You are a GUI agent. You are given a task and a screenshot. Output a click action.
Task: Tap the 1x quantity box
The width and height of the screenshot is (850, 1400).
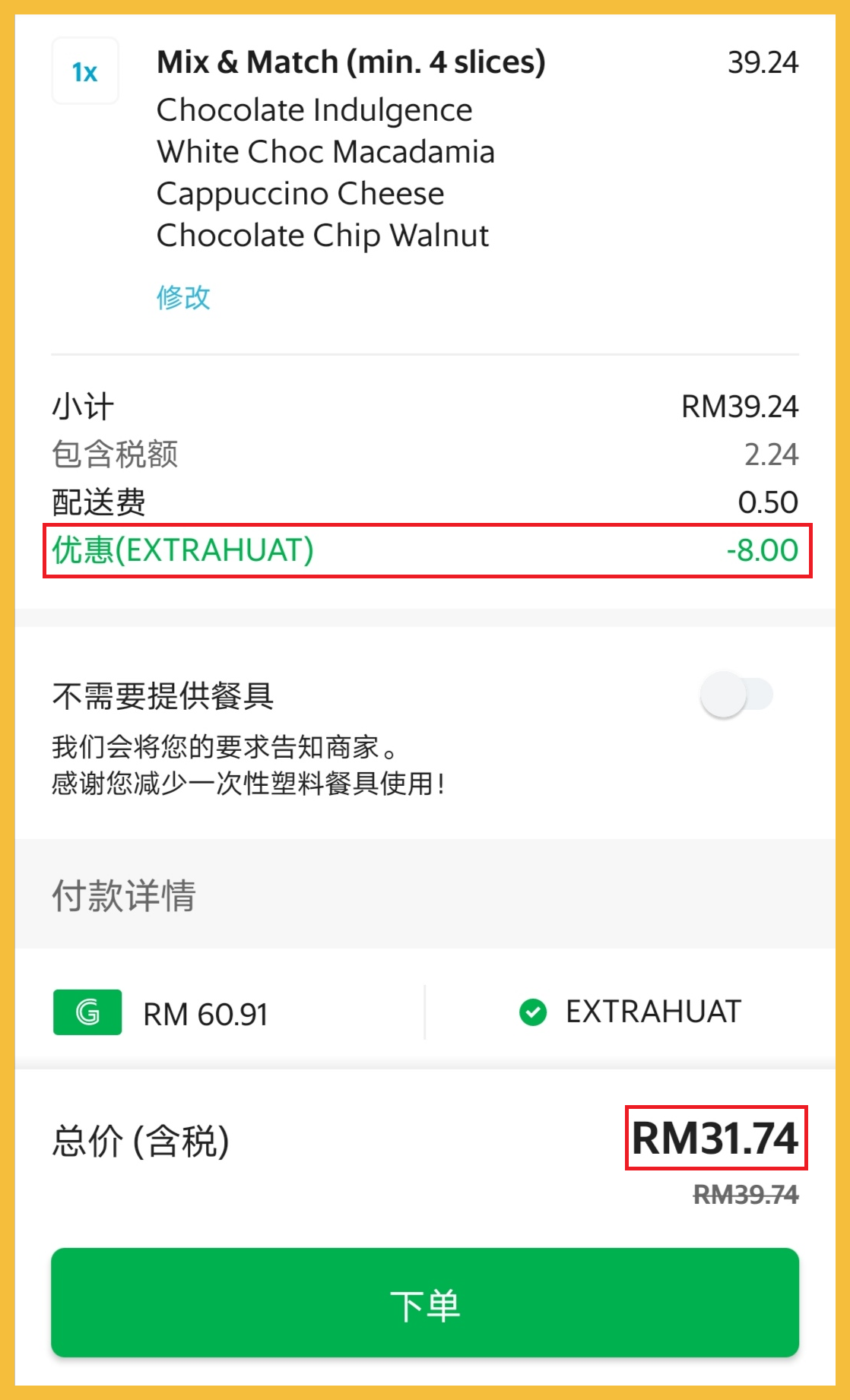(85, 71)
